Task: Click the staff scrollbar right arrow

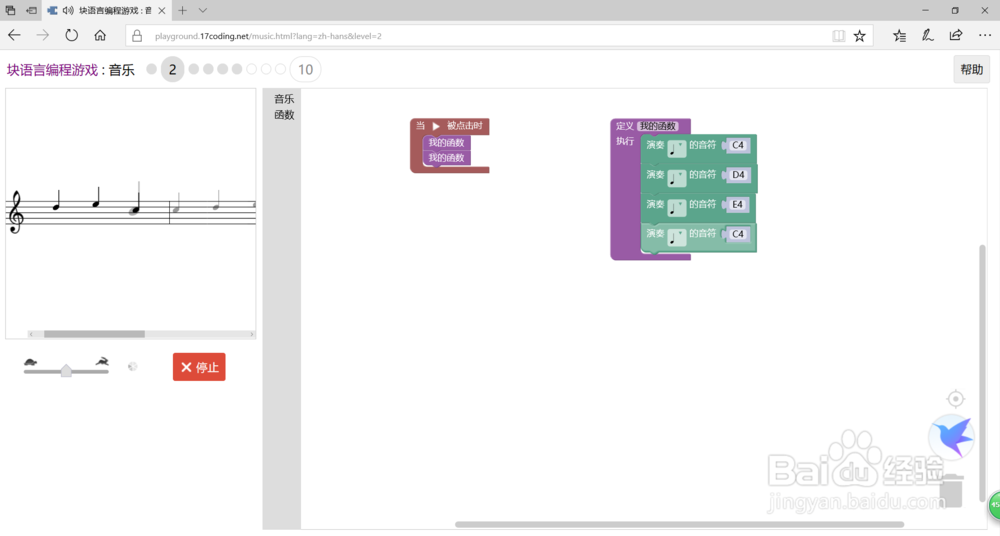Action: click(x=252, y=334)
